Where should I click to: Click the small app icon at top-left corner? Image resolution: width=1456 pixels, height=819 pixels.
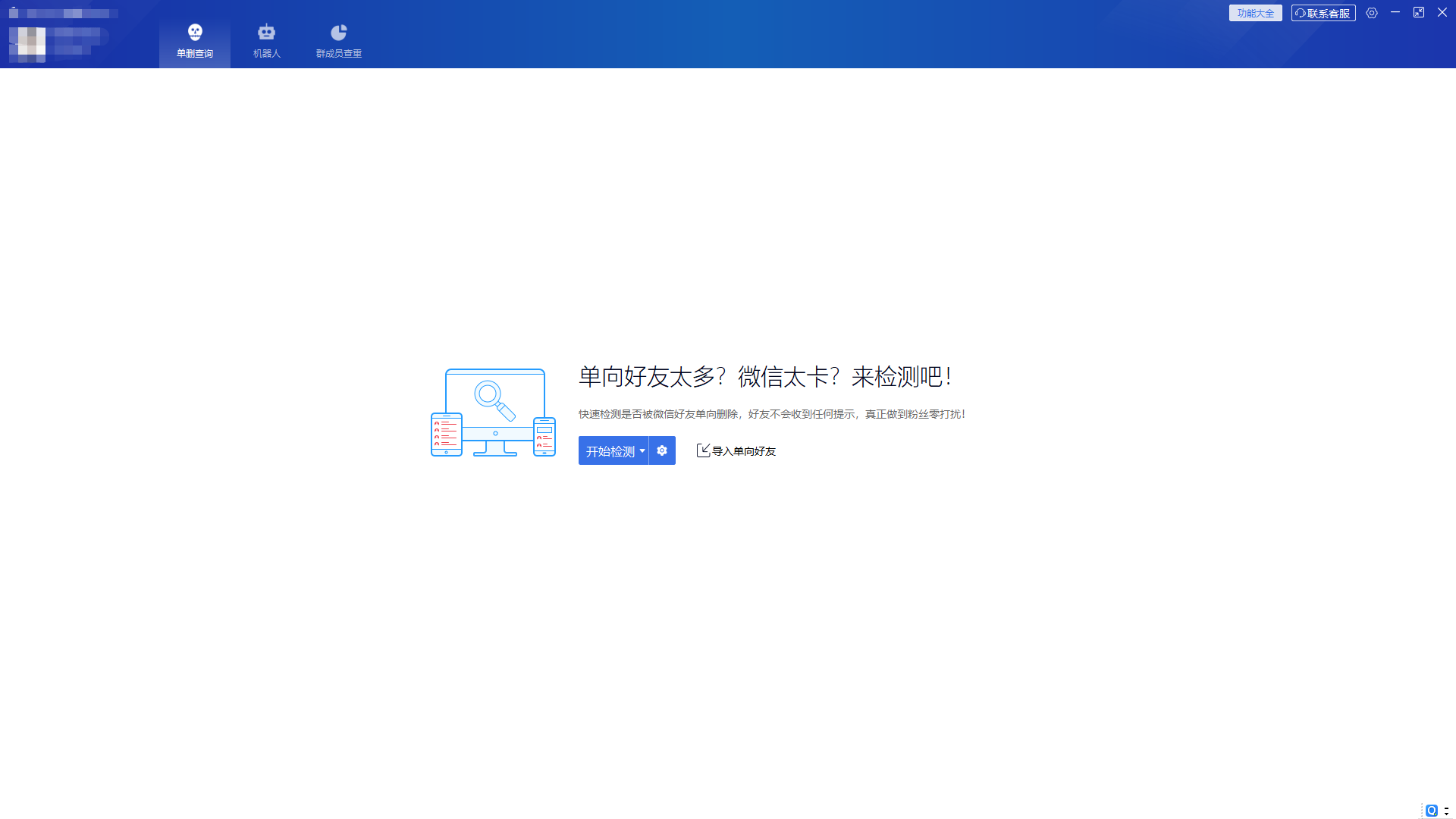14,13
